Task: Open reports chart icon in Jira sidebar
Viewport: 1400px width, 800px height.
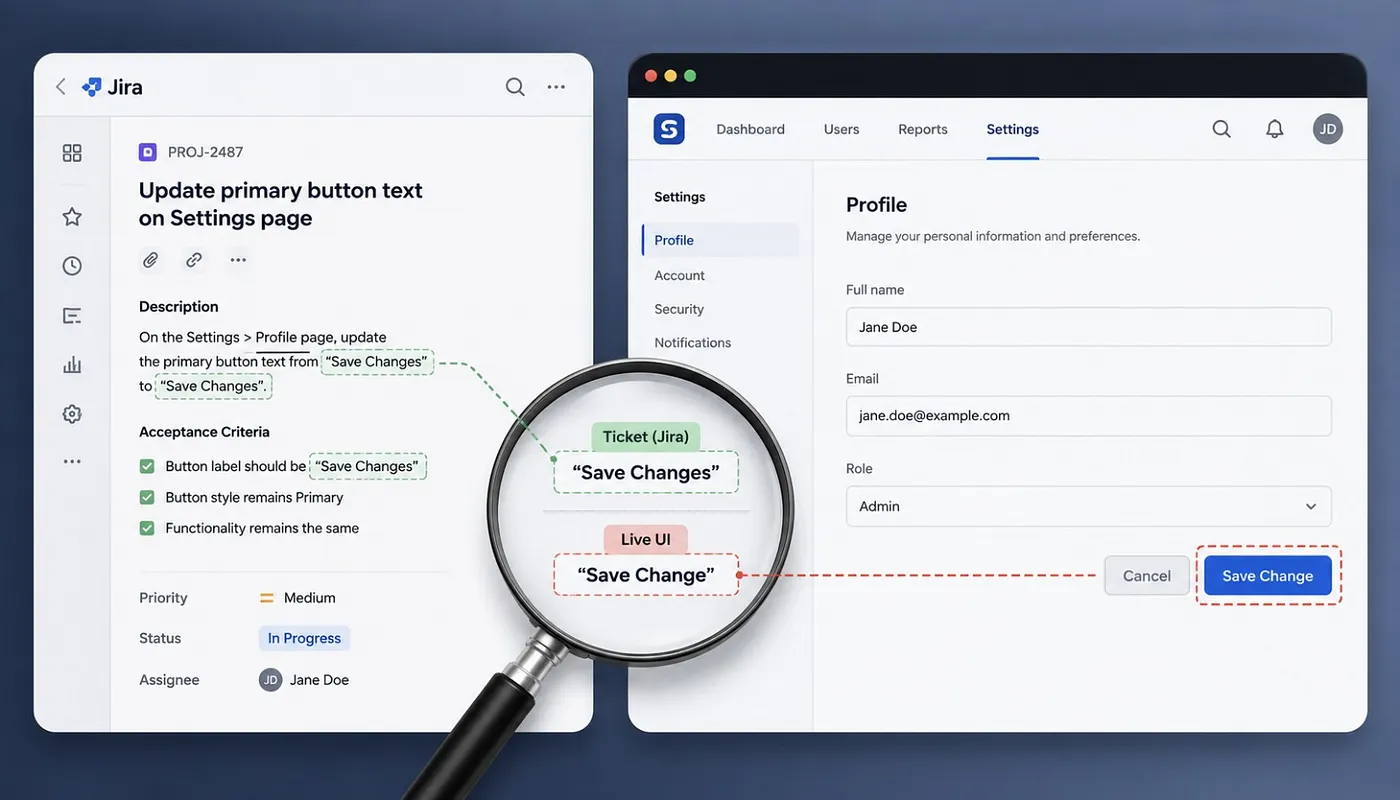Action: click(x=72, y=365)
